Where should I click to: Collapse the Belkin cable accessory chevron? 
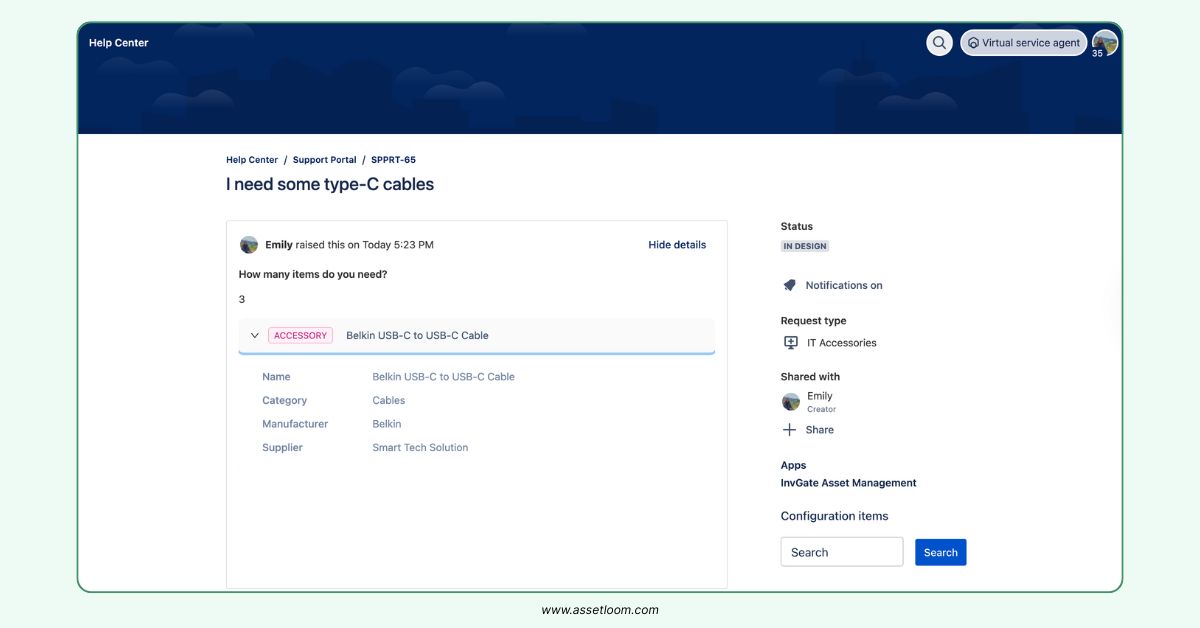(x=255, y=336)
